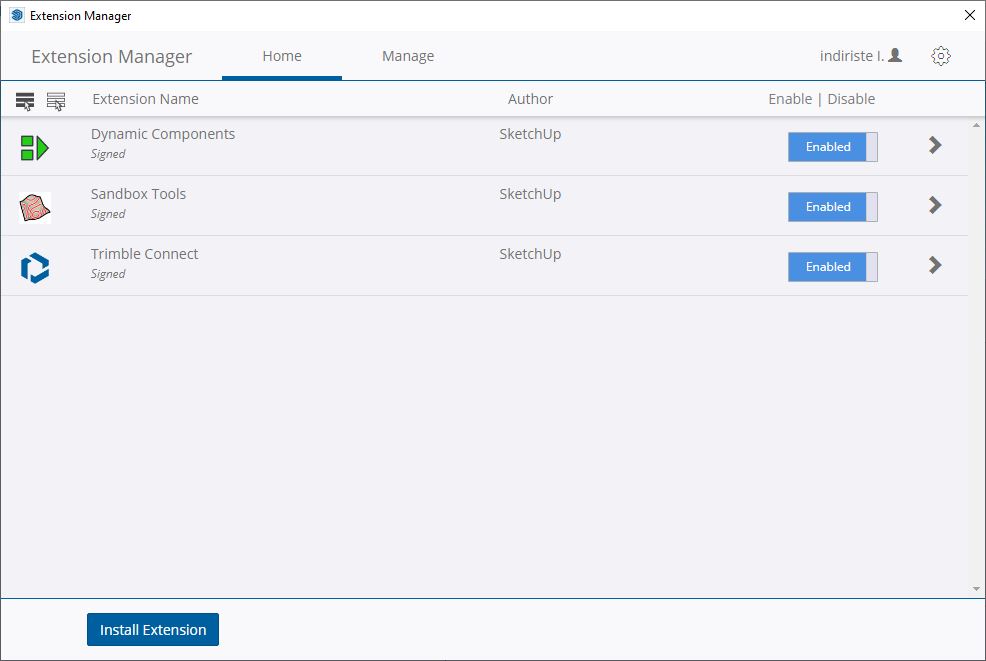Click the Enable header label
986x661 pixels.
(x=790, y=99)
